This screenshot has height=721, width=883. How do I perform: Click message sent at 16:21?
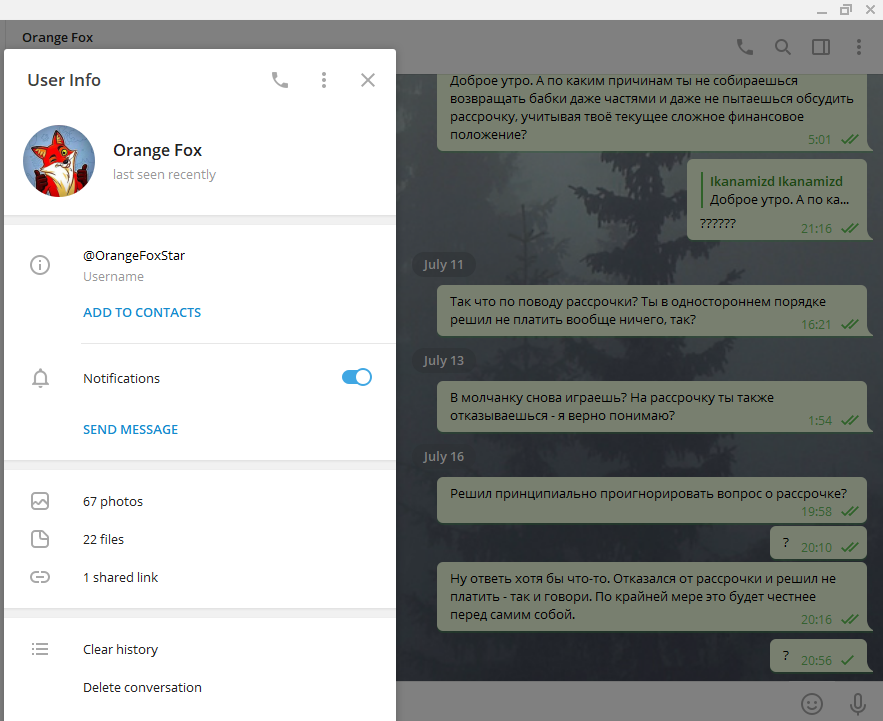(x=652, y=311)
